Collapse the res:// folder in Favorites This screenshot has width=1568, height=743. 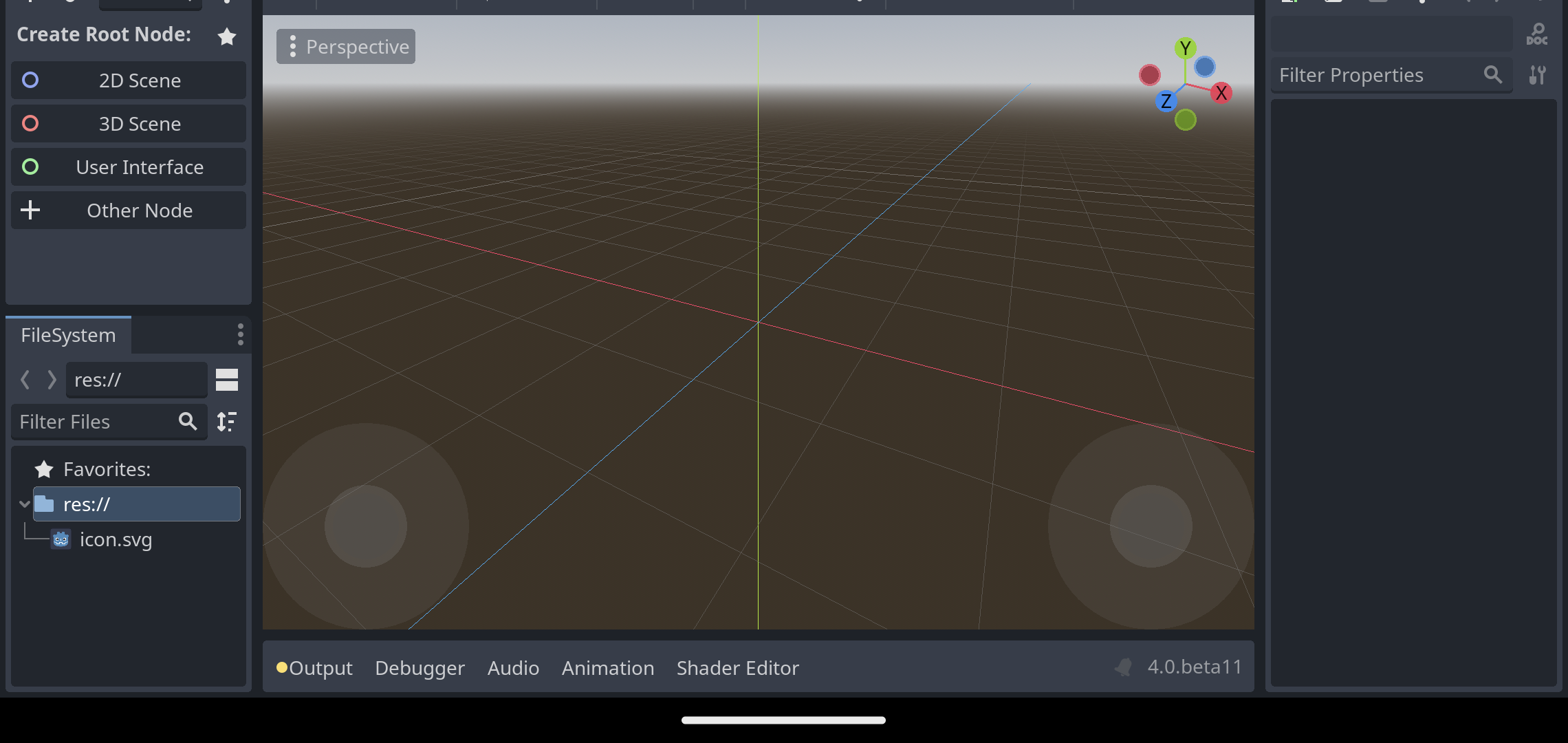25,504
